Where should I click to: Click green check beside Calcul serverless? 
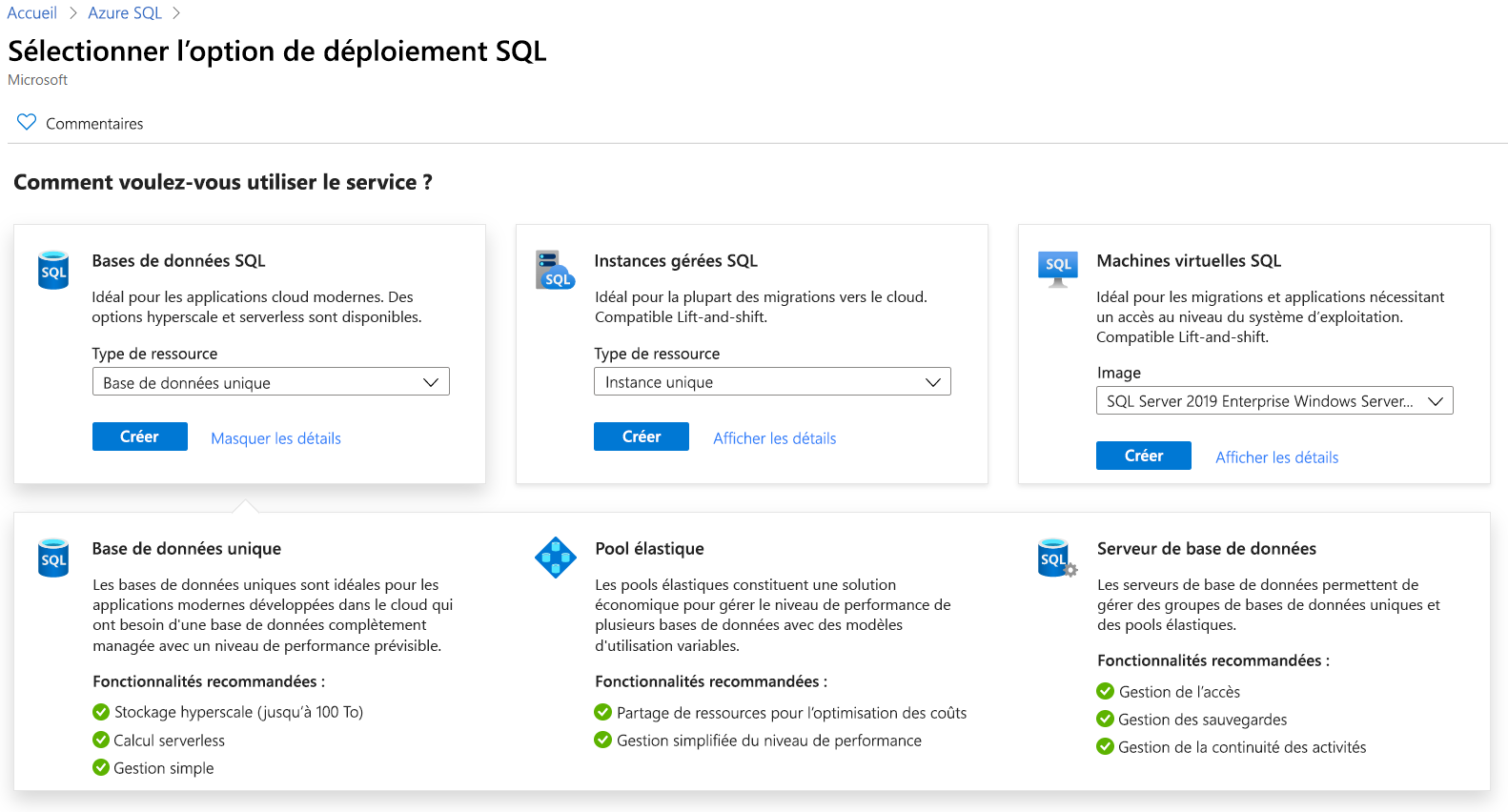click(101, 740)
